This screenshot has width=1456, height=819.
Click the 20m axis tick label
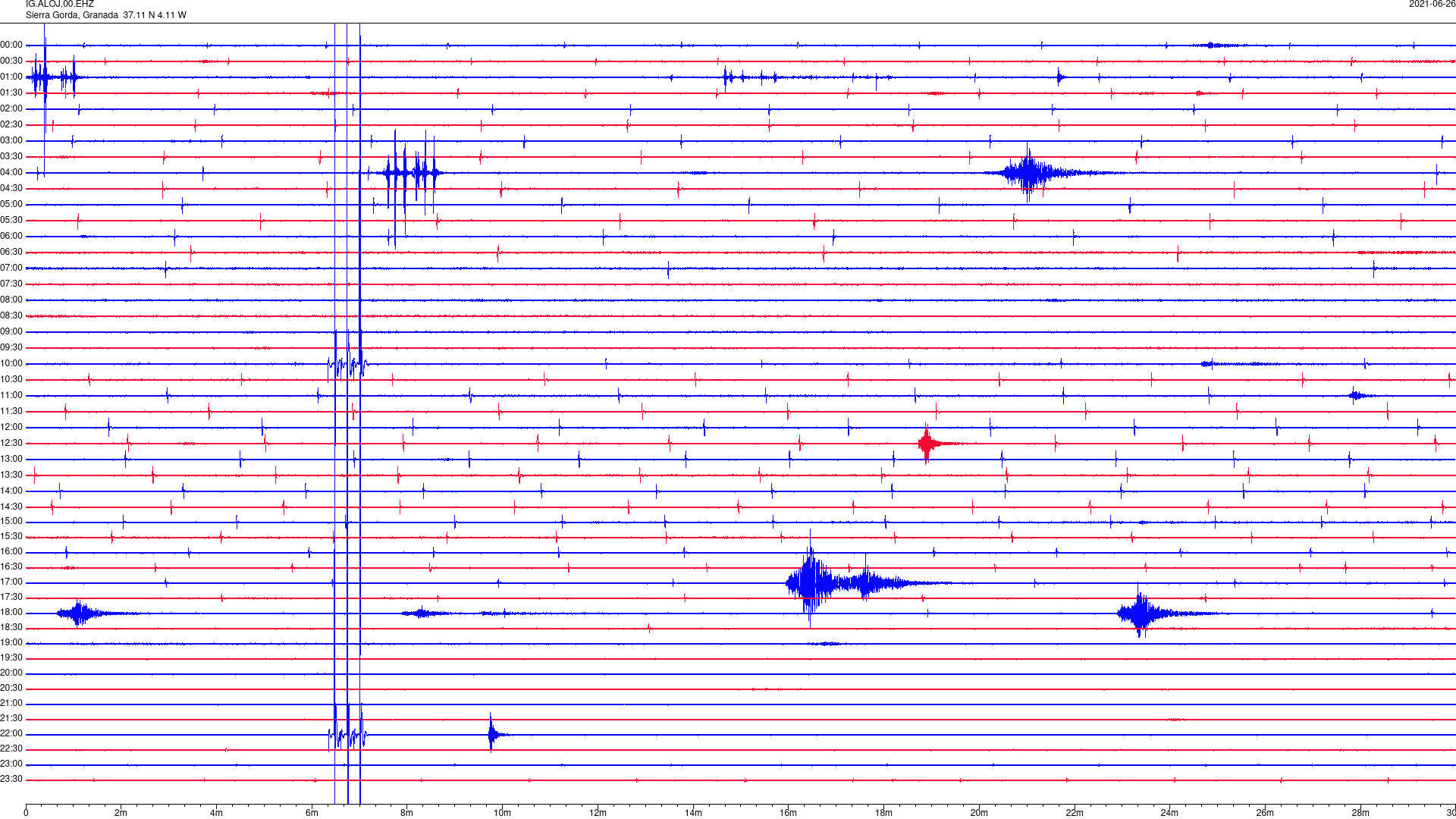[979, 814]
